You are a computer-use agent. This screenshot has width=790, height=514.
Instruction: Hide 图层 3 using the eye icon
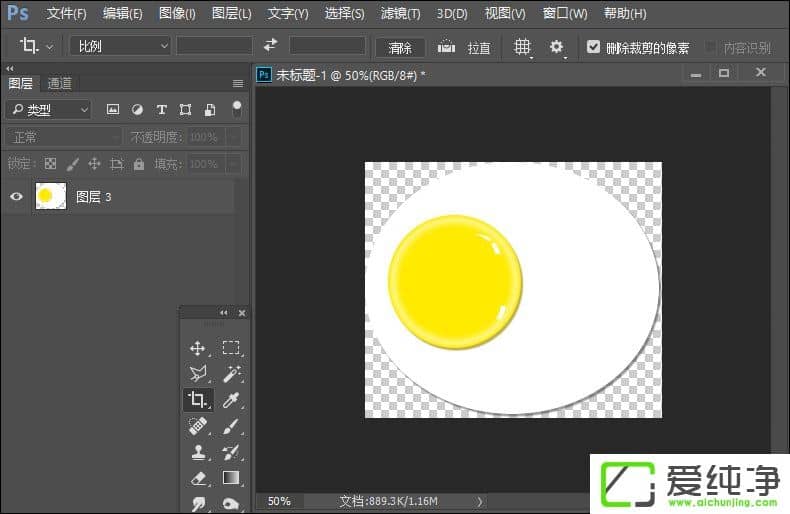pyautogui.click(x=16, y=197)
